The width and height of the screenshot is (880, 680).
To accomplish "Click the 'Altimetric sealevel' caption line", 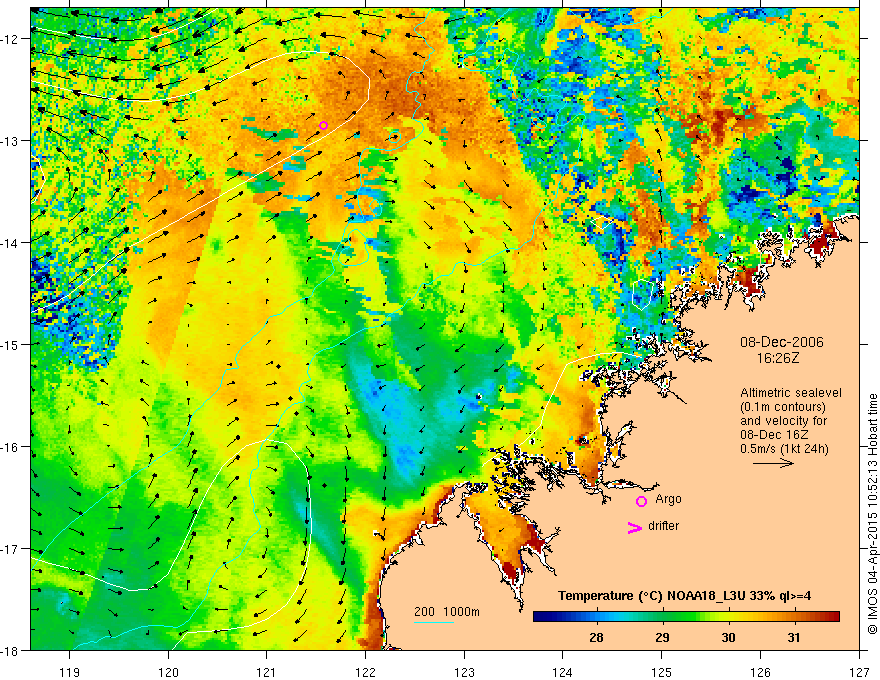I will coord(791,393).
